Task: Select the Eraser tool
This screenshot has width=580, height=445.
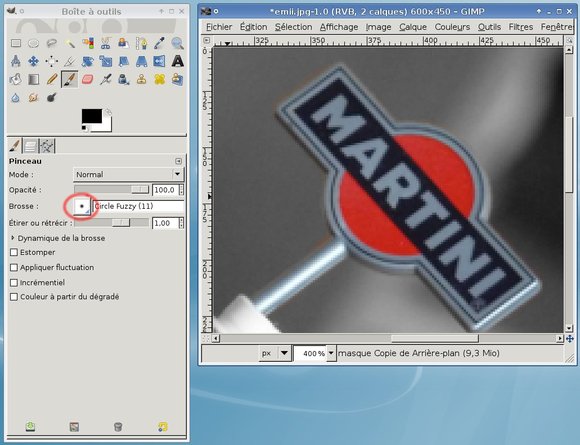Action: (x=88, y=79)
